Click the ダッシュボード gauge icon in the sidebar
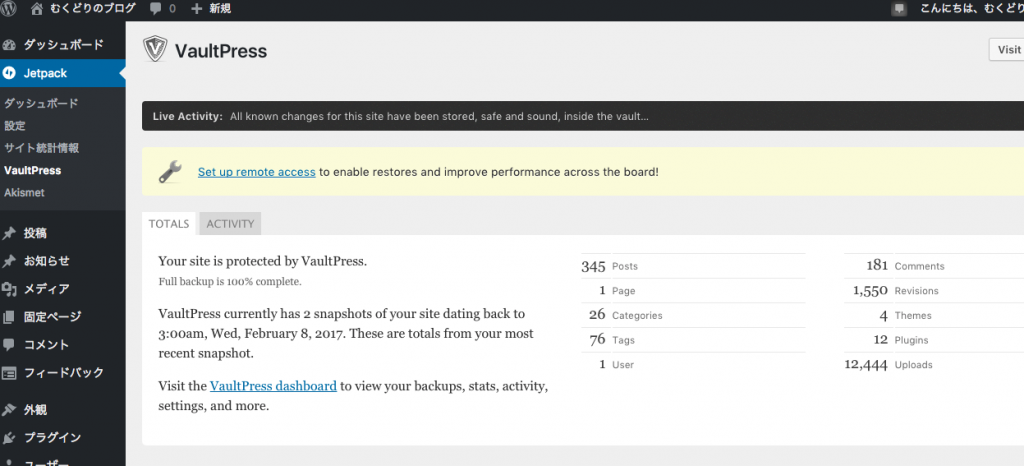This screenshot has height=466, width=1024. click(9, 45)
